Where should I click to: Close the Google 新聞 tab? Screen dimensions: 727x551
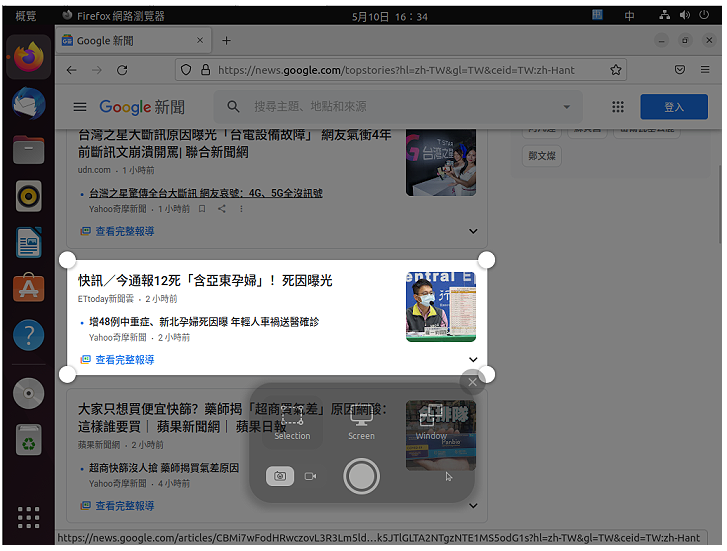click(200, 40)
